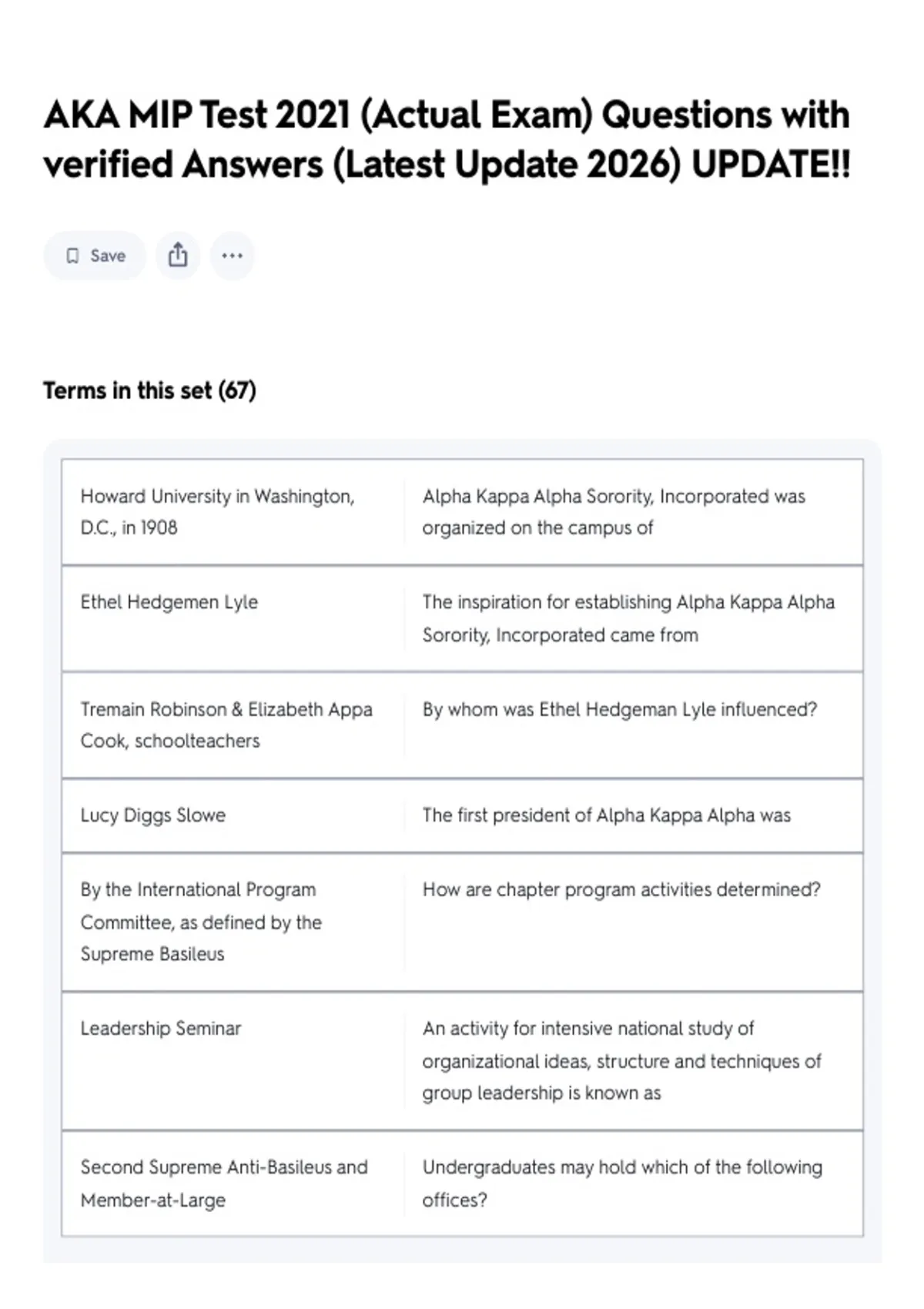This screenshot has width=924, height=1309.
Task: Select the 'Ethel Hedgemen Lyle' term
Action: 169,602
